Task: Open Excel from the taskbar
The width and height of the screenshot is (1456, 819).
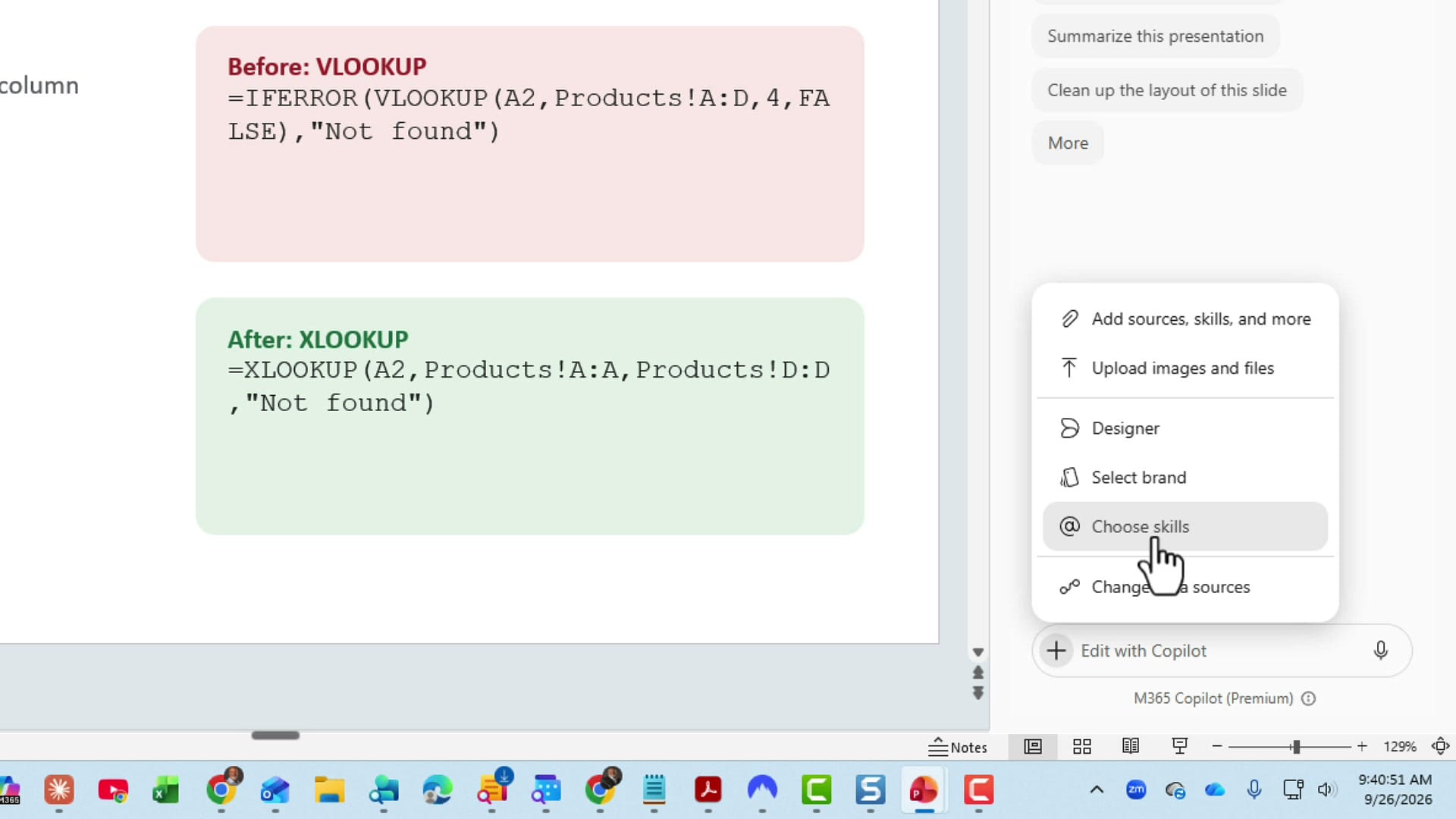Action: tap(166, 790)
